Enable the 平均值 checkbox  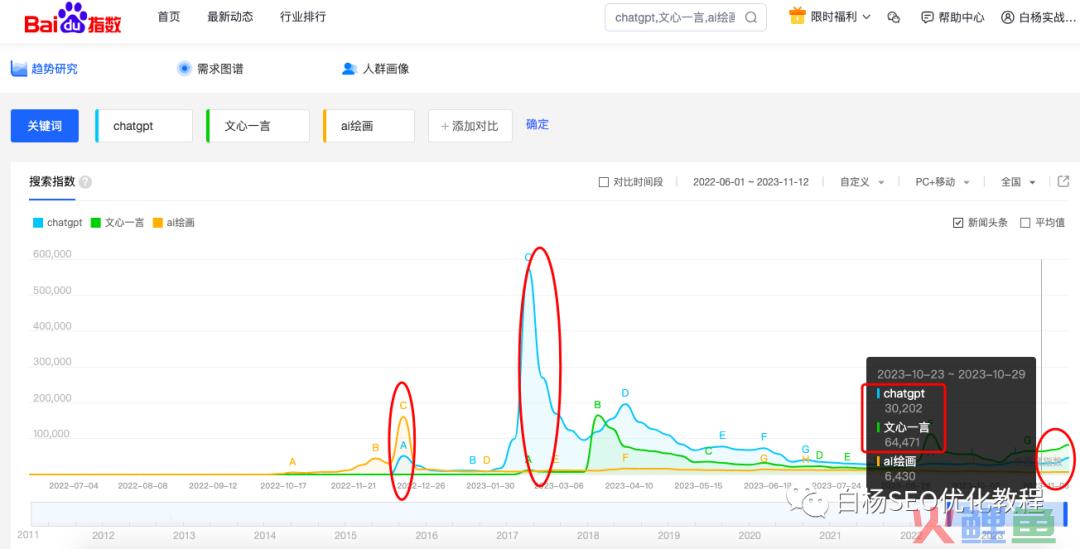(1025, 222)
